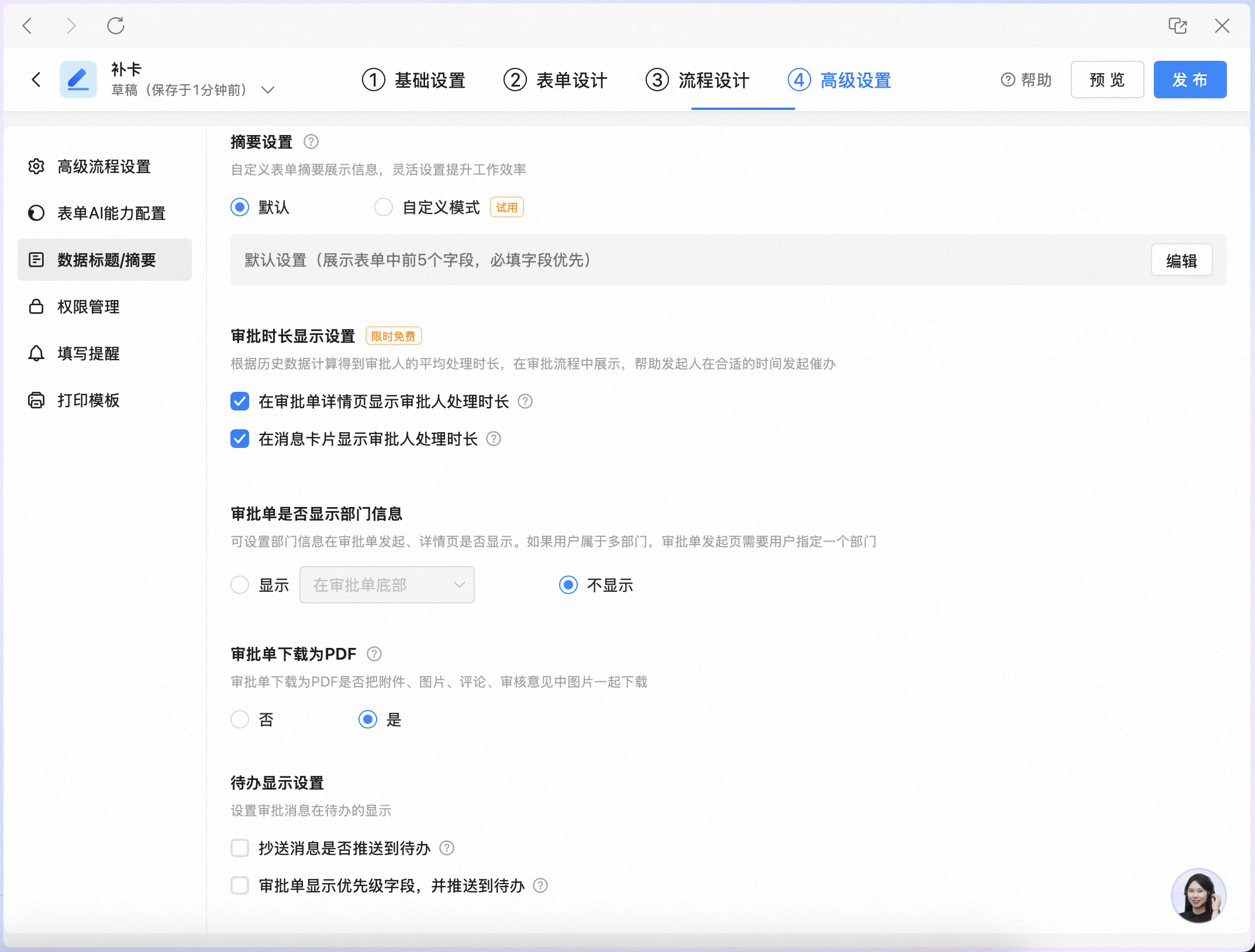The image size is (1255, 952).
Task: Open 表单AI能力配置 in sidebar
Action: [105, 213]
